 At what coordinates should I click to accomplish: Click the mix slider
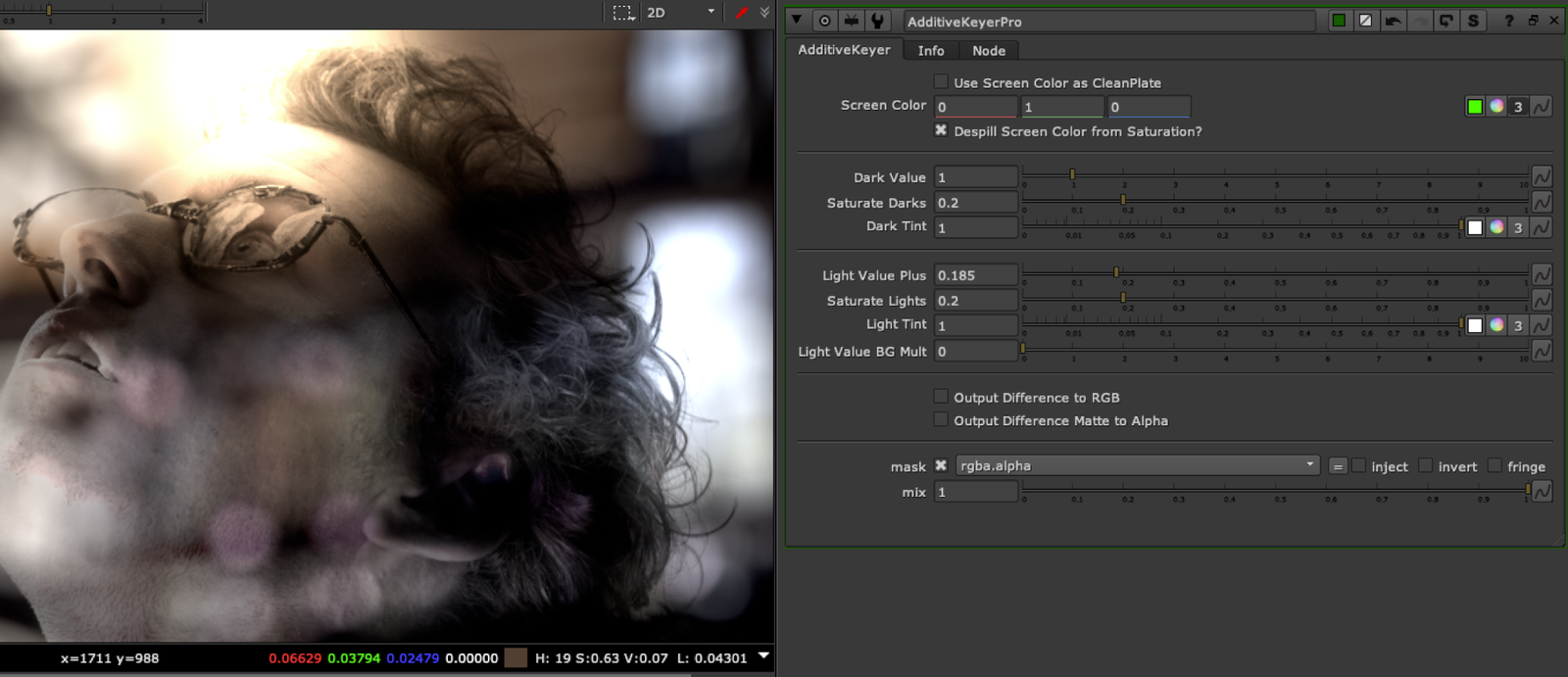1275,491
